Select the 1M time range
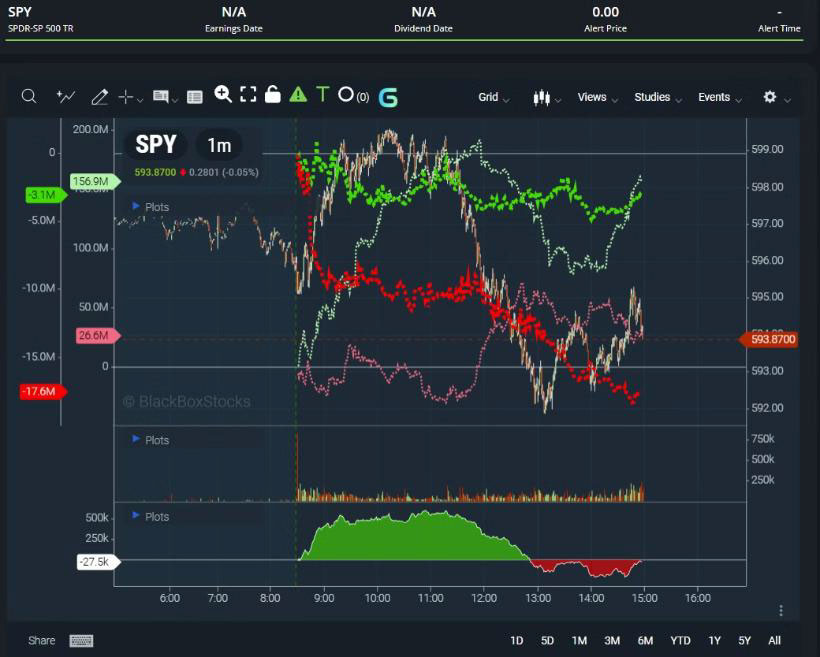Image resolution: width=820 pixels, height=657 pixels. (x=579, y=641)
